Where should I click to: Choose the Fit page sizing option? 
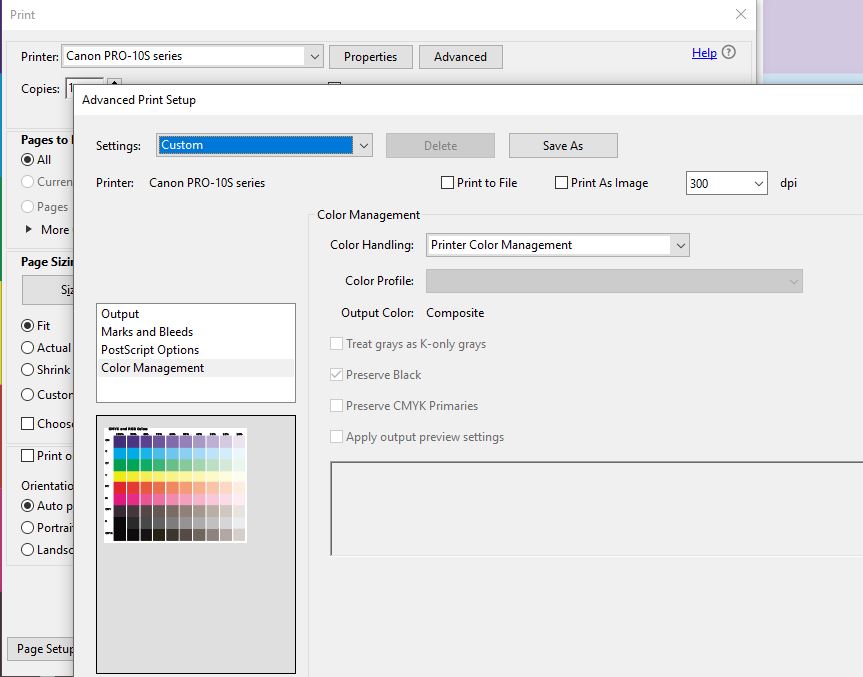click(29, 326)
